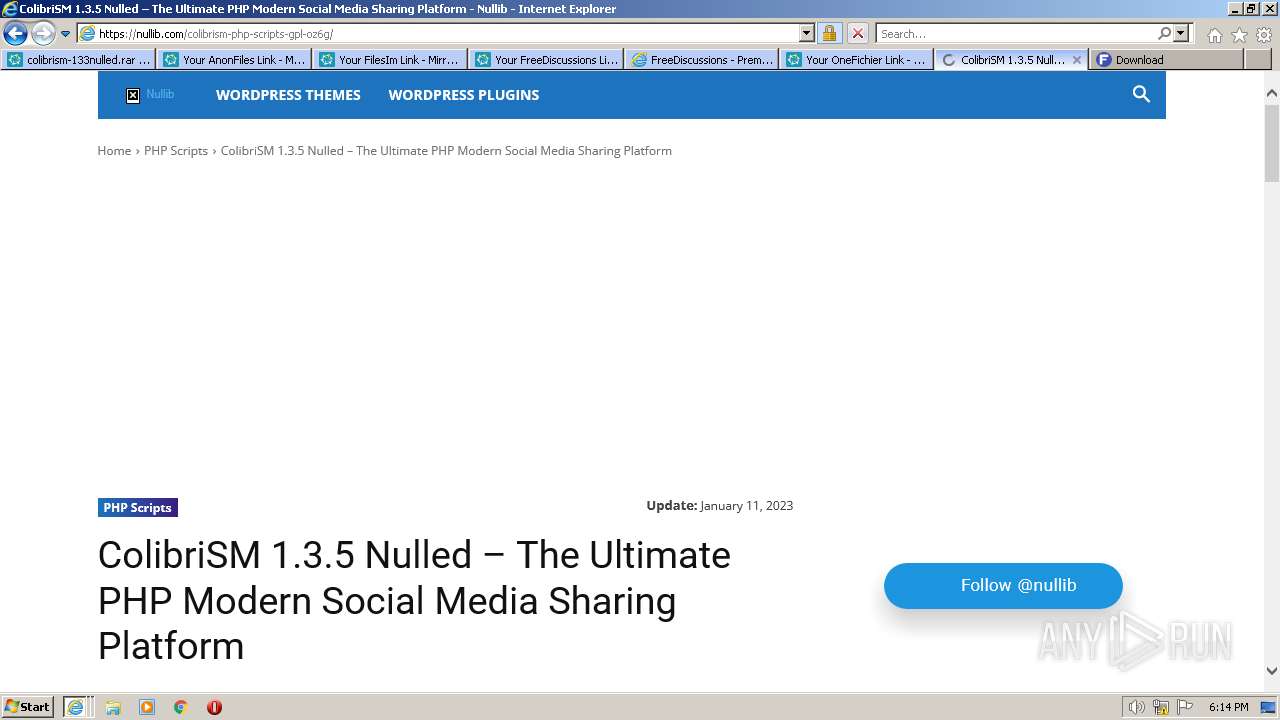Switch to Your FilesIm Link tab

390,59
